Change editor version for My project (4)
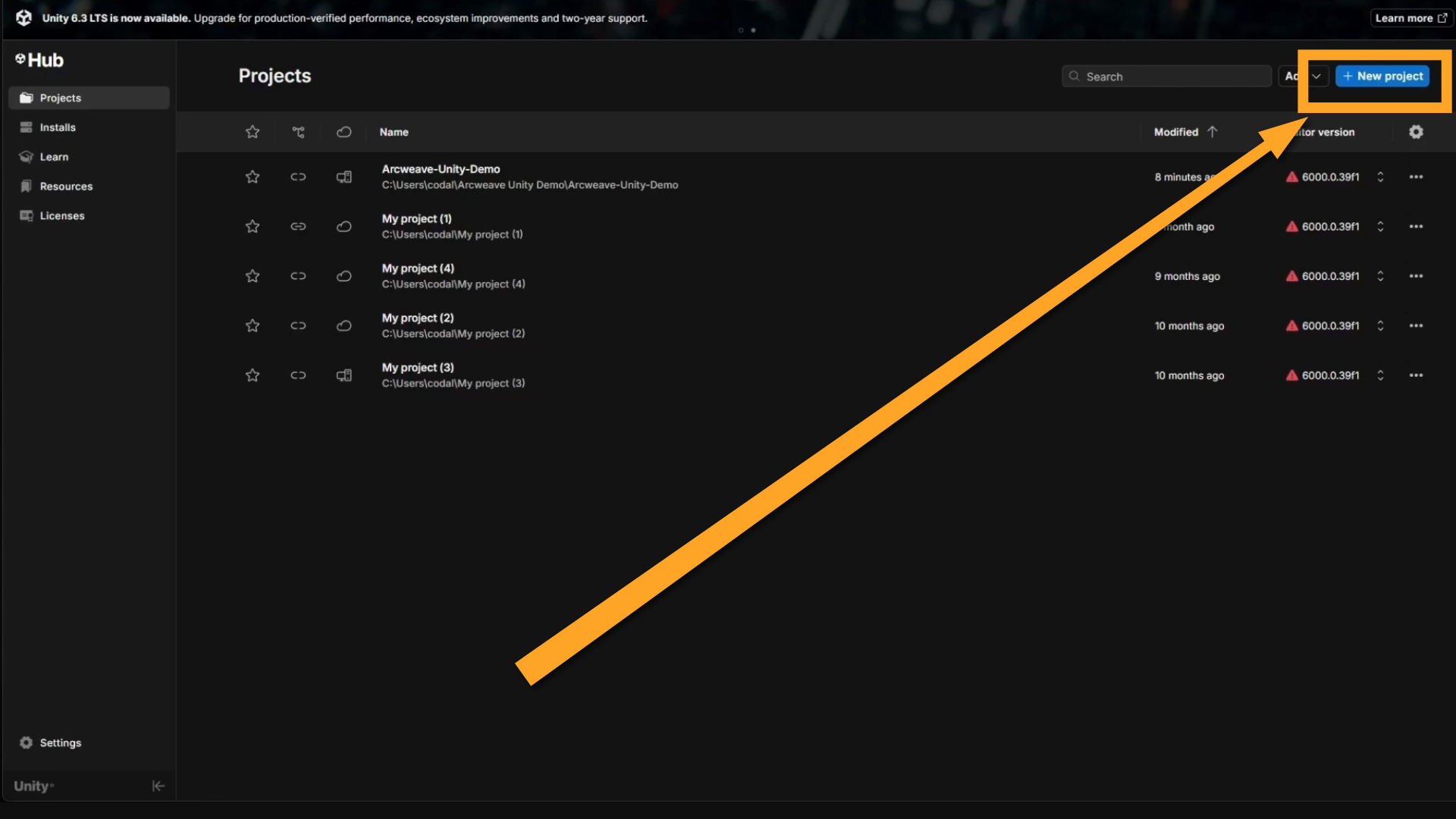 1380,276
